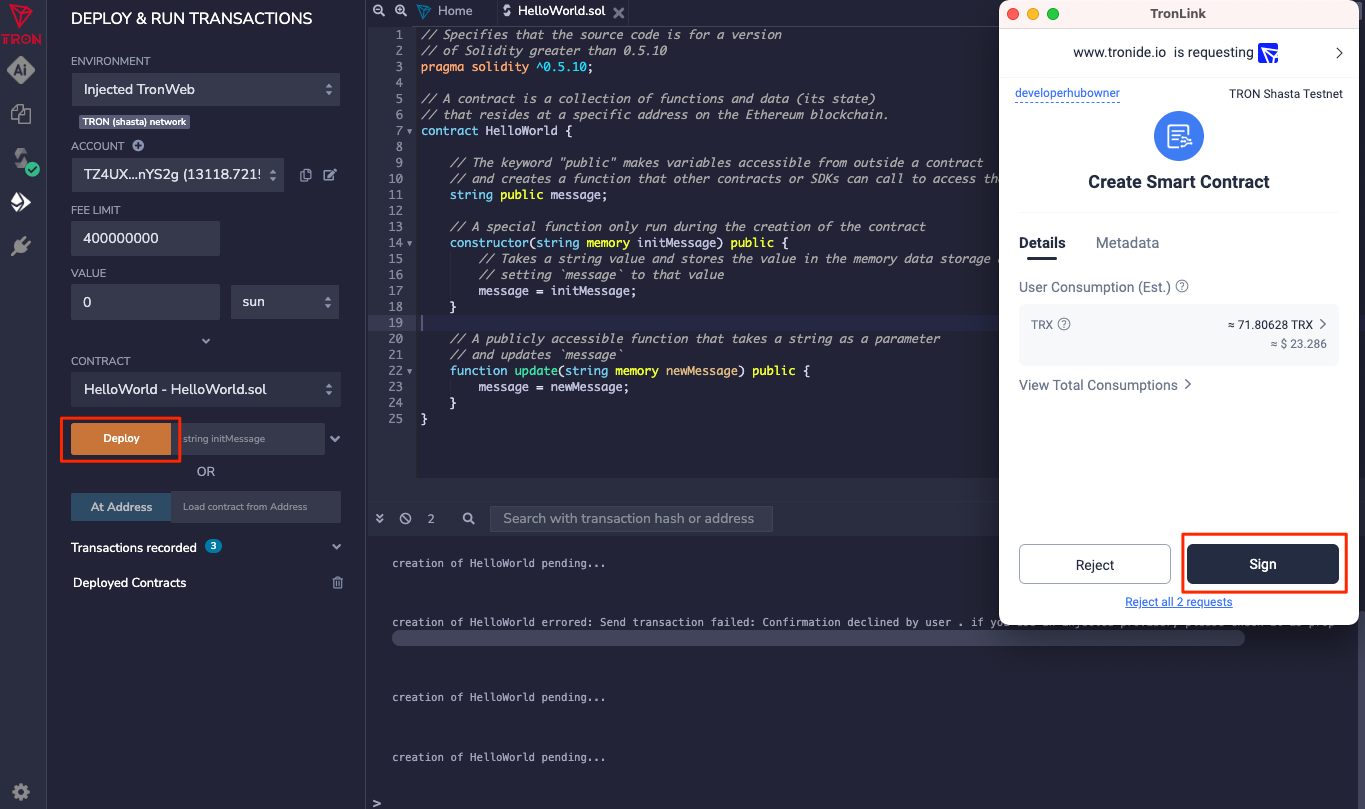Click the TRON (shasta) network badge

tap(135, 121)
